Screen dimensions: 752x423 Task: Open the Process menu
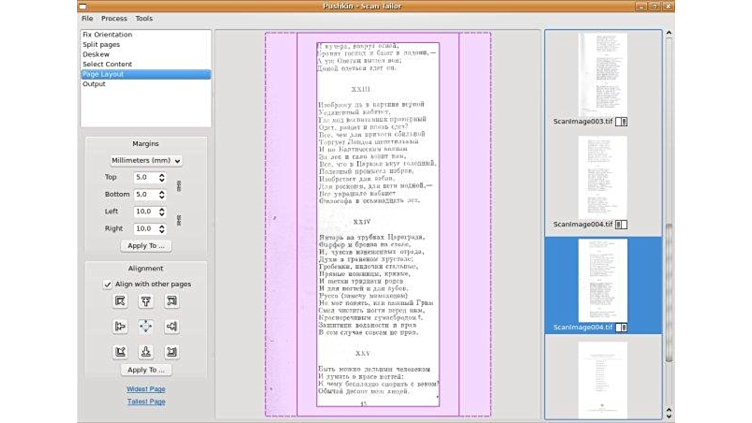tap(114, 18)
